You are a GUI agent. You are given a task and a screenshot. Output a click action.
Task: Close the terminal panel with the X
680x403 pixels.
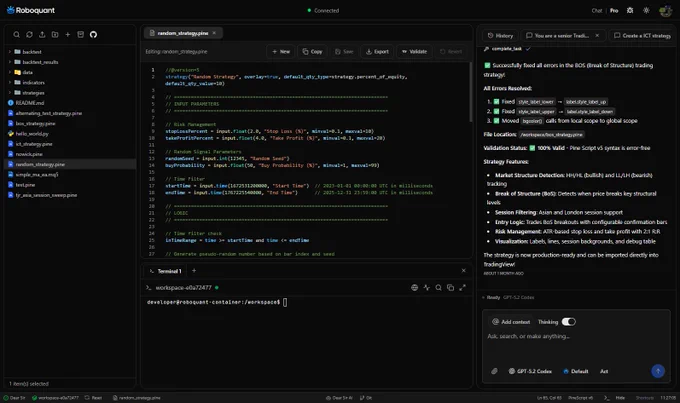click(x=464, y=270)
